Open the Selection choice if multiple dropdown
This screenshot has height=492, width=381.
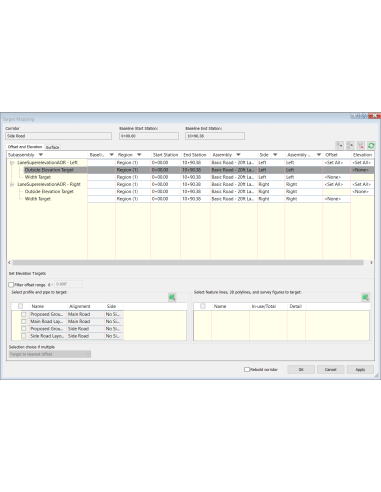tap(50, 354)
